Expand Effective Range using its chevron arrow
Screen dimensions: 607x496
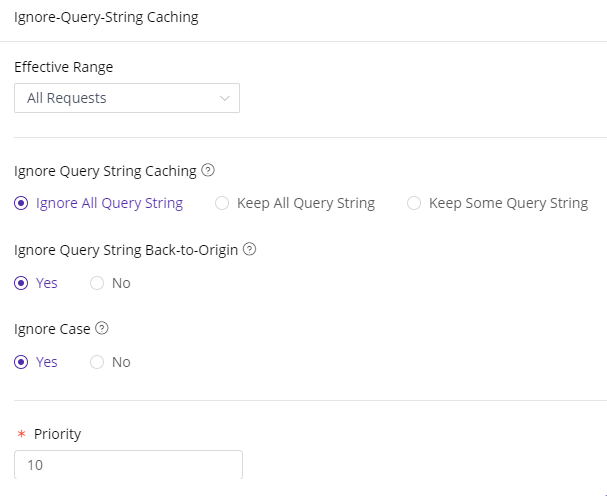tap(225, 98)
